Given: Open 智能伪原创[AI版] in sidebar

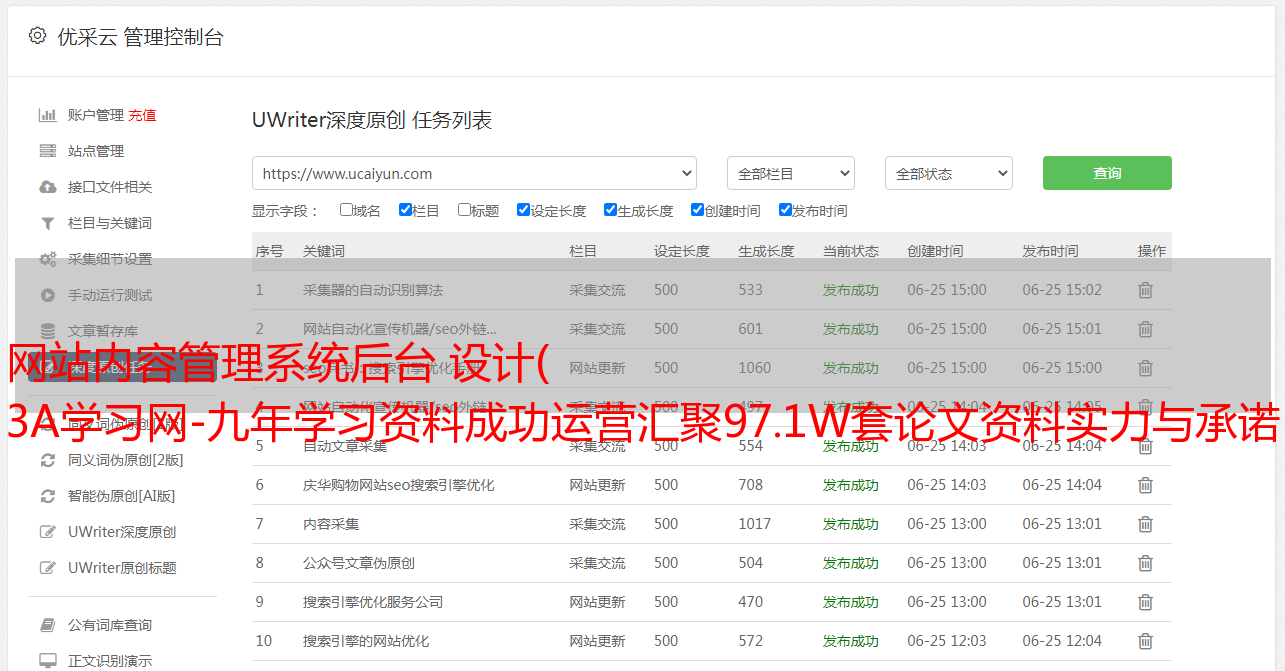Looking at the screenshot, I should 121,496.
